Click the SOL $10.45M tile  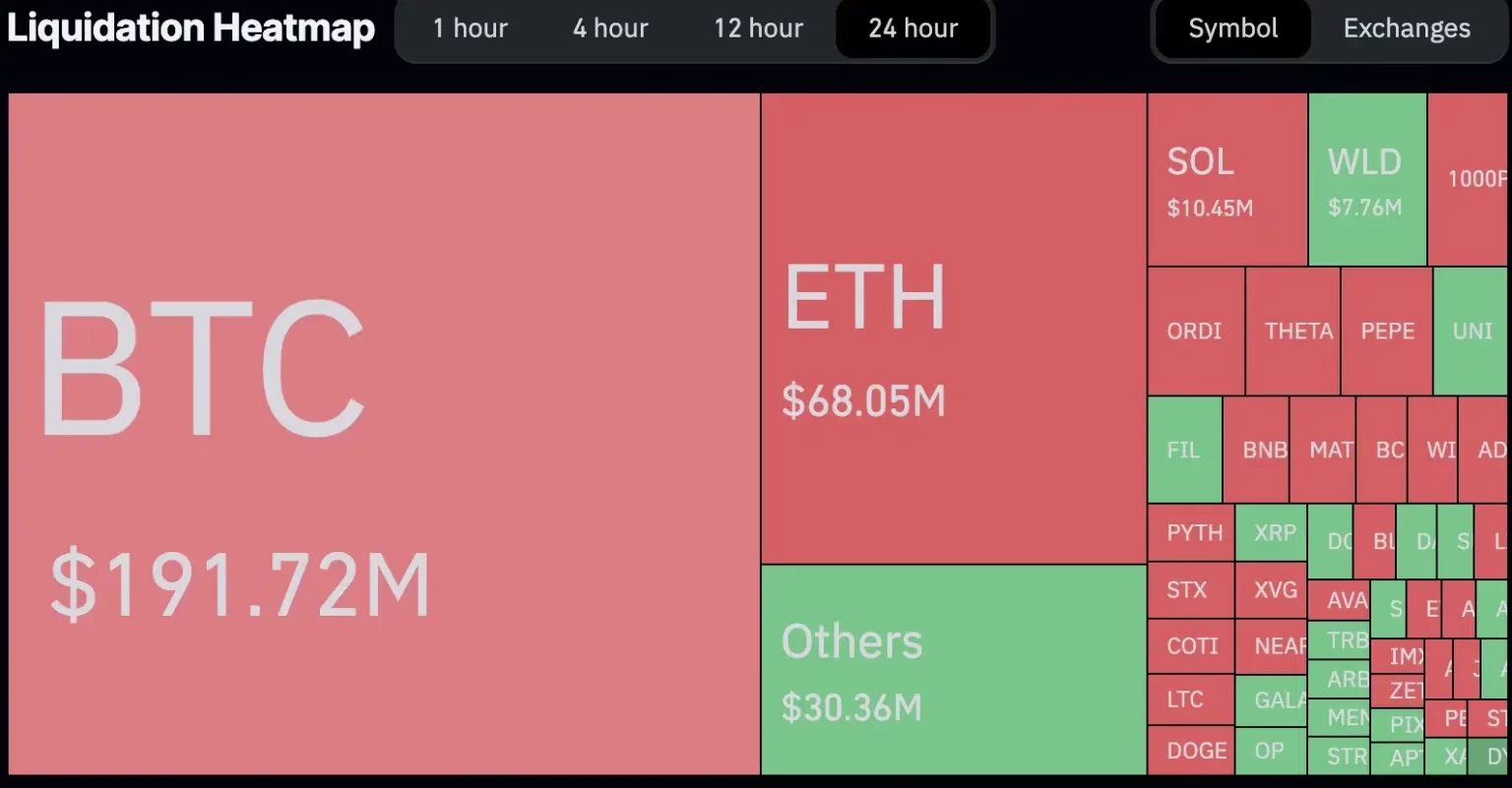[x=1227, y=180]
